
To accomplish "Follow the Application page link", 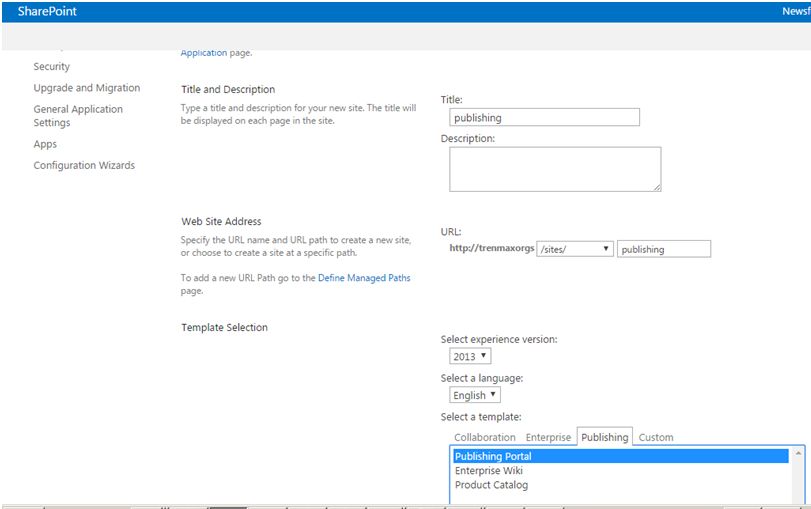I will [x=203, y=53].
